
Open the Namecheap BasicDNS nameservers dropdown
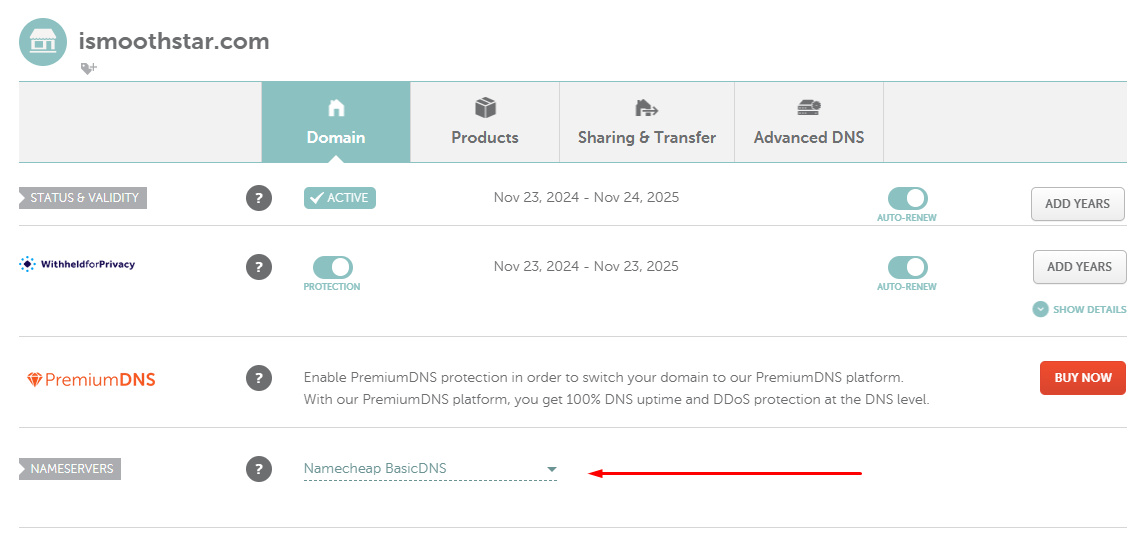(x=430, y=469)
